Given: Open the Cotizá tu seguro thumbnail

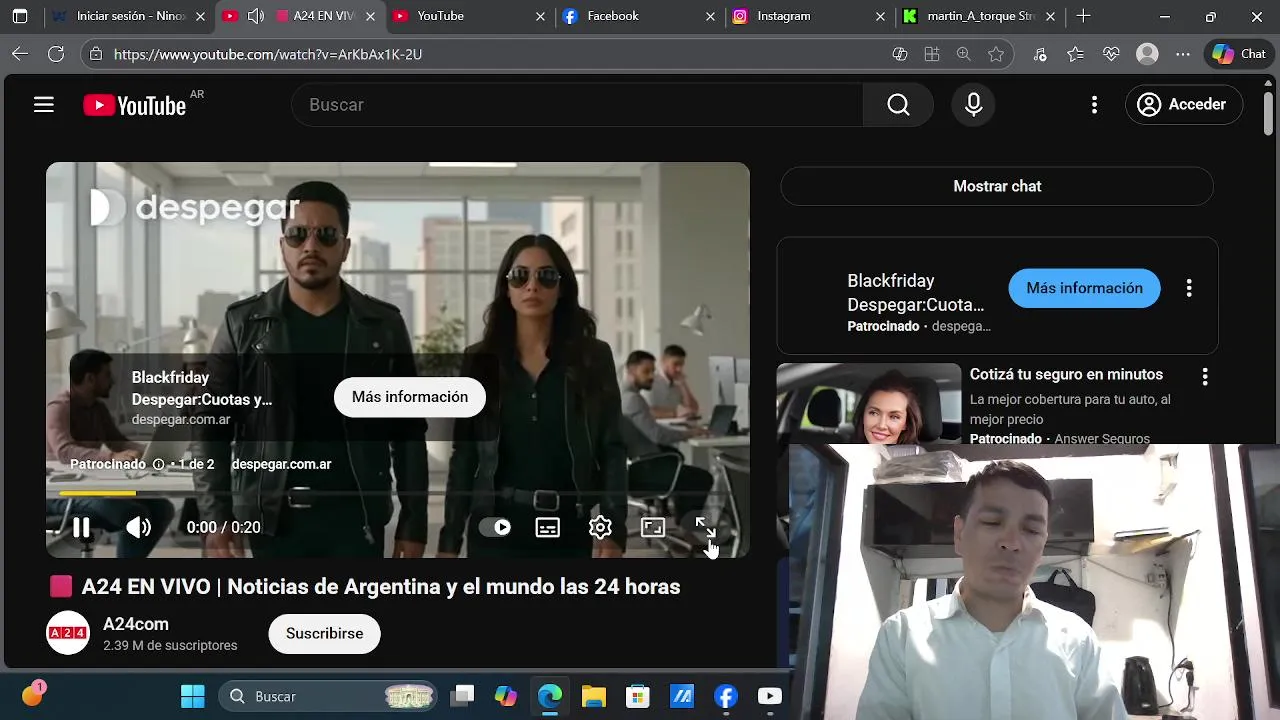Looking at the screenshot, I should tap(869, 404).
